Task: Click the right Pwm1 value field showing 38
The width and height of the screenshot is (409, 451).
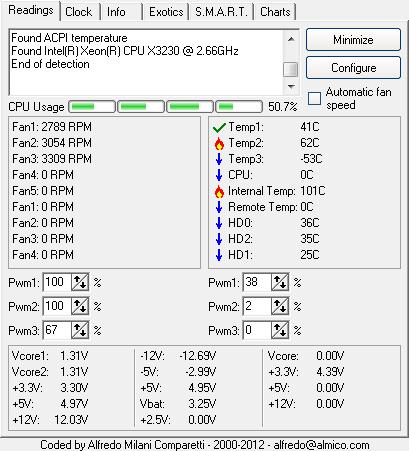Action: pyautogui.click(x=257, y=283)
